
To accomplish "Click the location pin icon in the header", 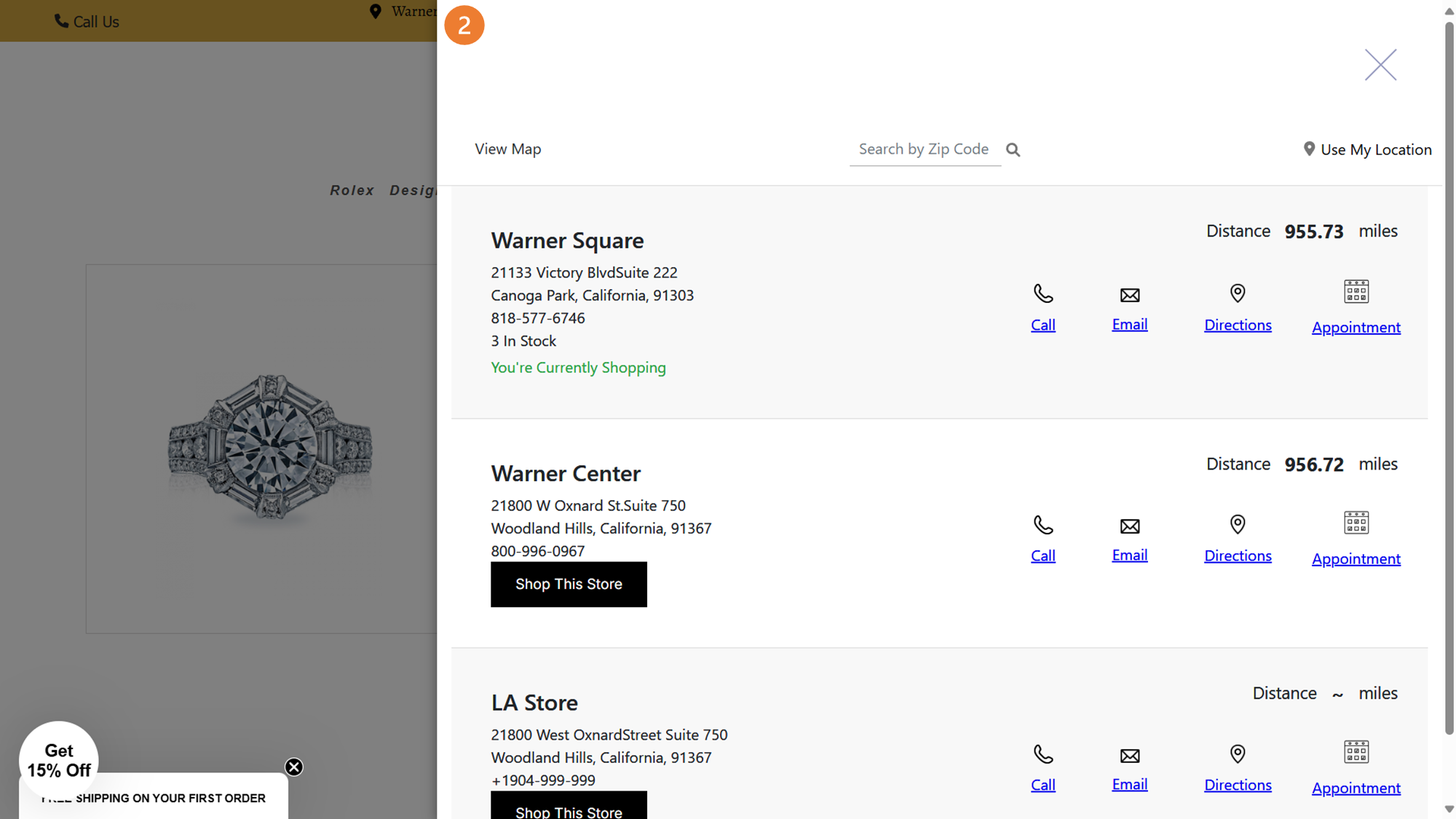I will (375, 12).
